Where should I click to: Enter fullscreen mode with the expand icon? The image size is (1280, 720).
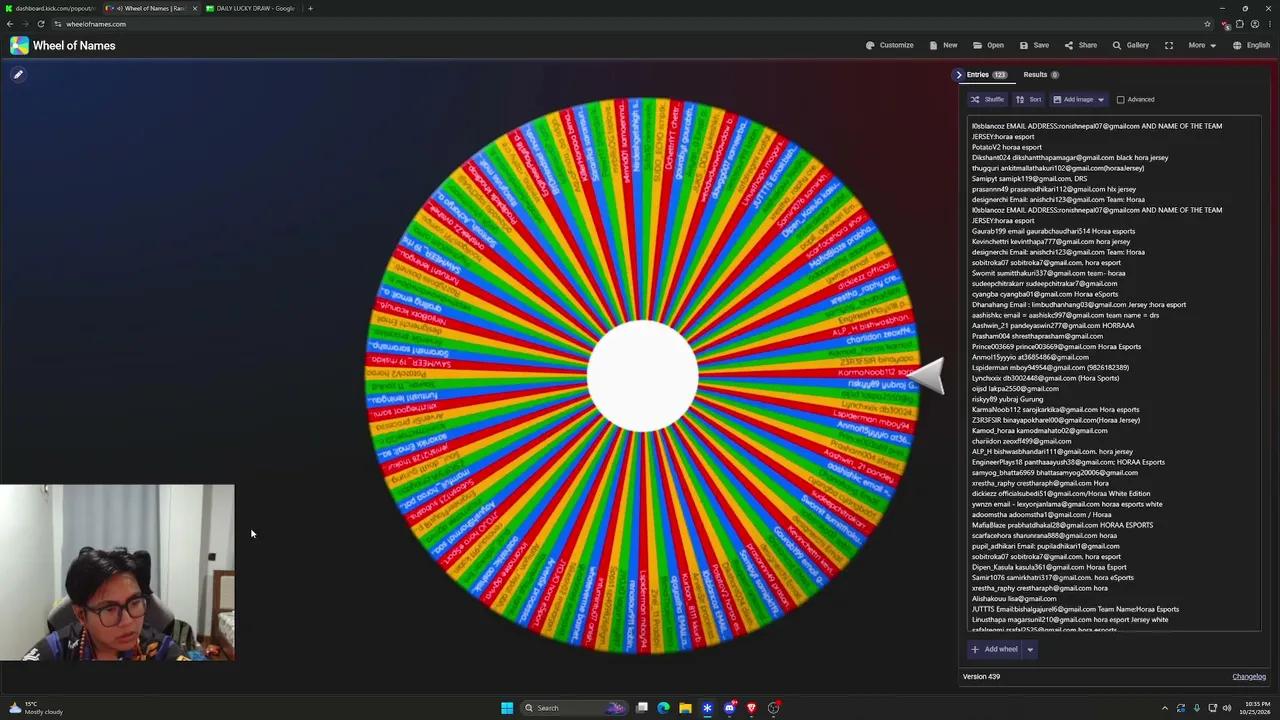point(1168,45)
